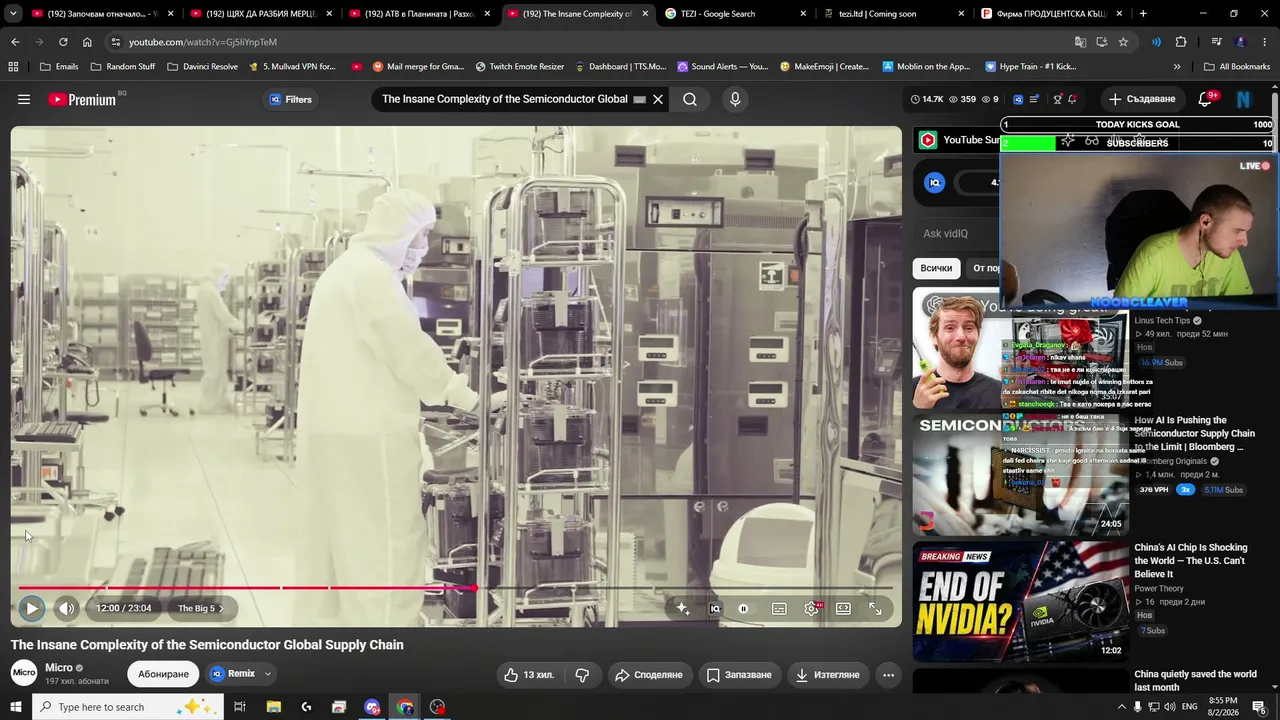Open vidIQ Filters button
Screen dimensions: 1280x720
[291, 99]
